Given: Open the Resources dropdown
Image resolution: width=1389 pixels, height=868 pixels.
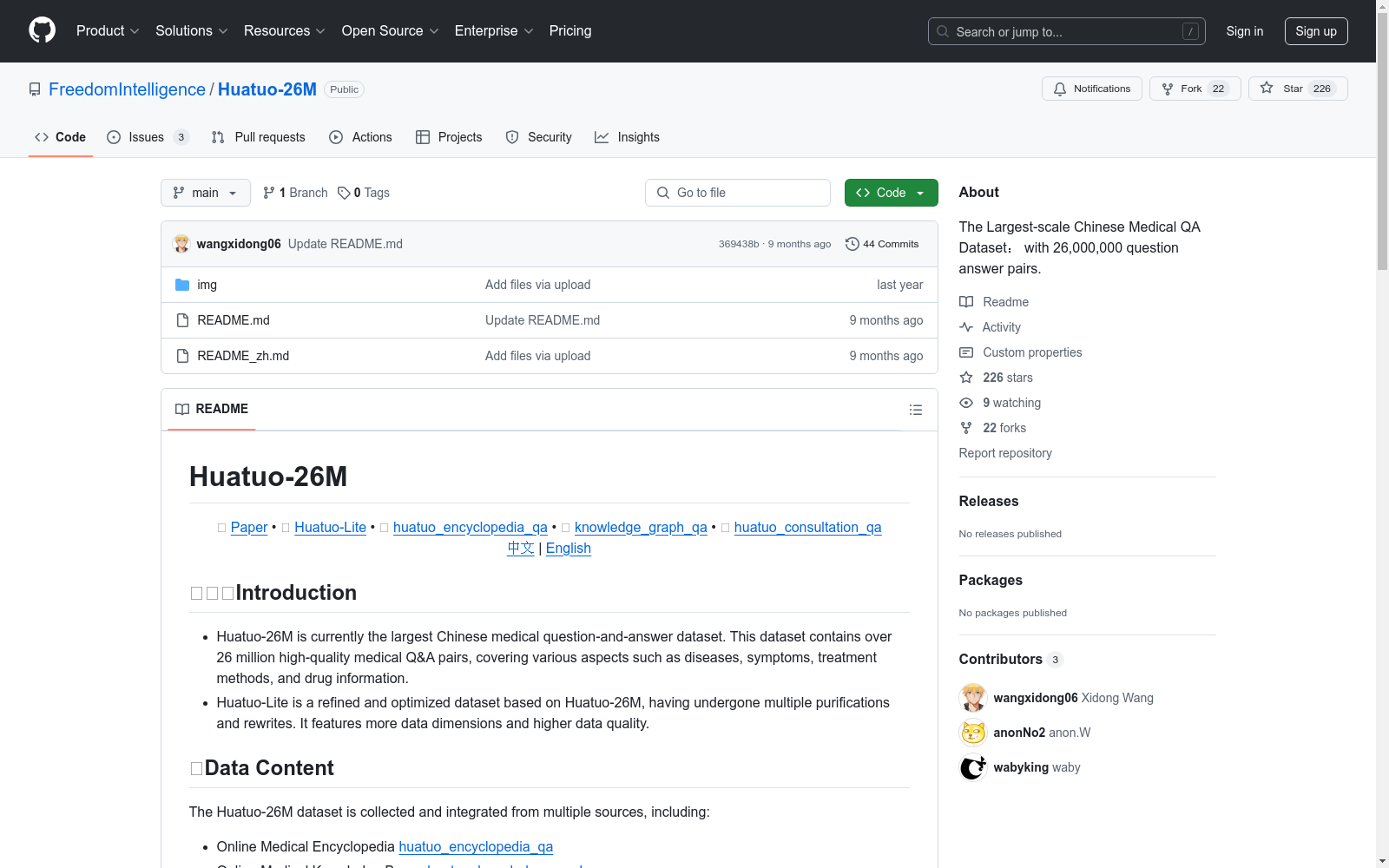Looking at the screenshot, I should click(x=285, y=30).
